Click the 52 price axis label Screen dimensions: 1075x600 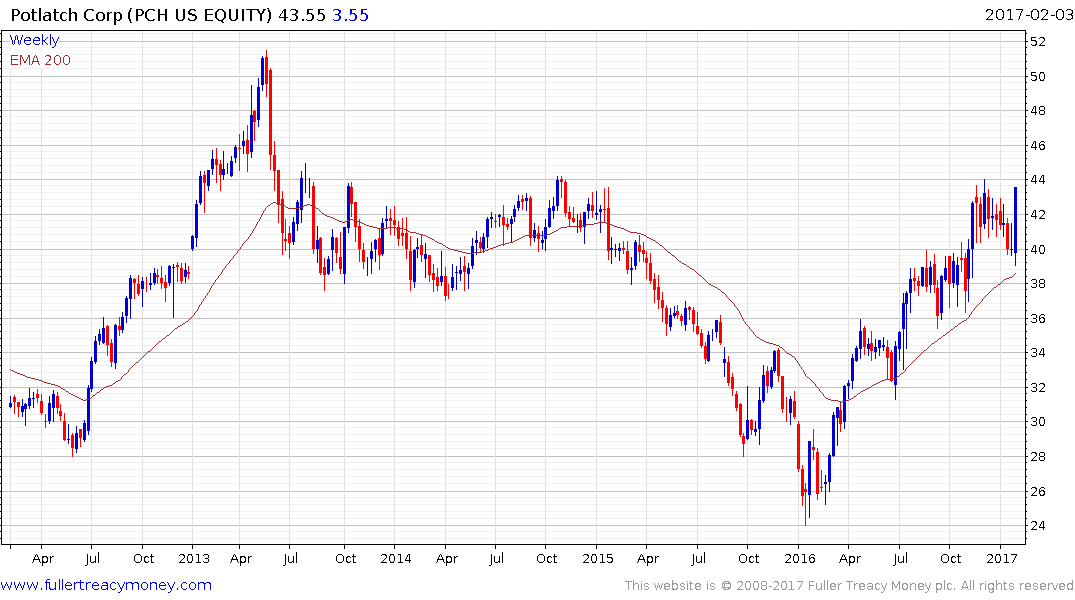[1038, 42]
